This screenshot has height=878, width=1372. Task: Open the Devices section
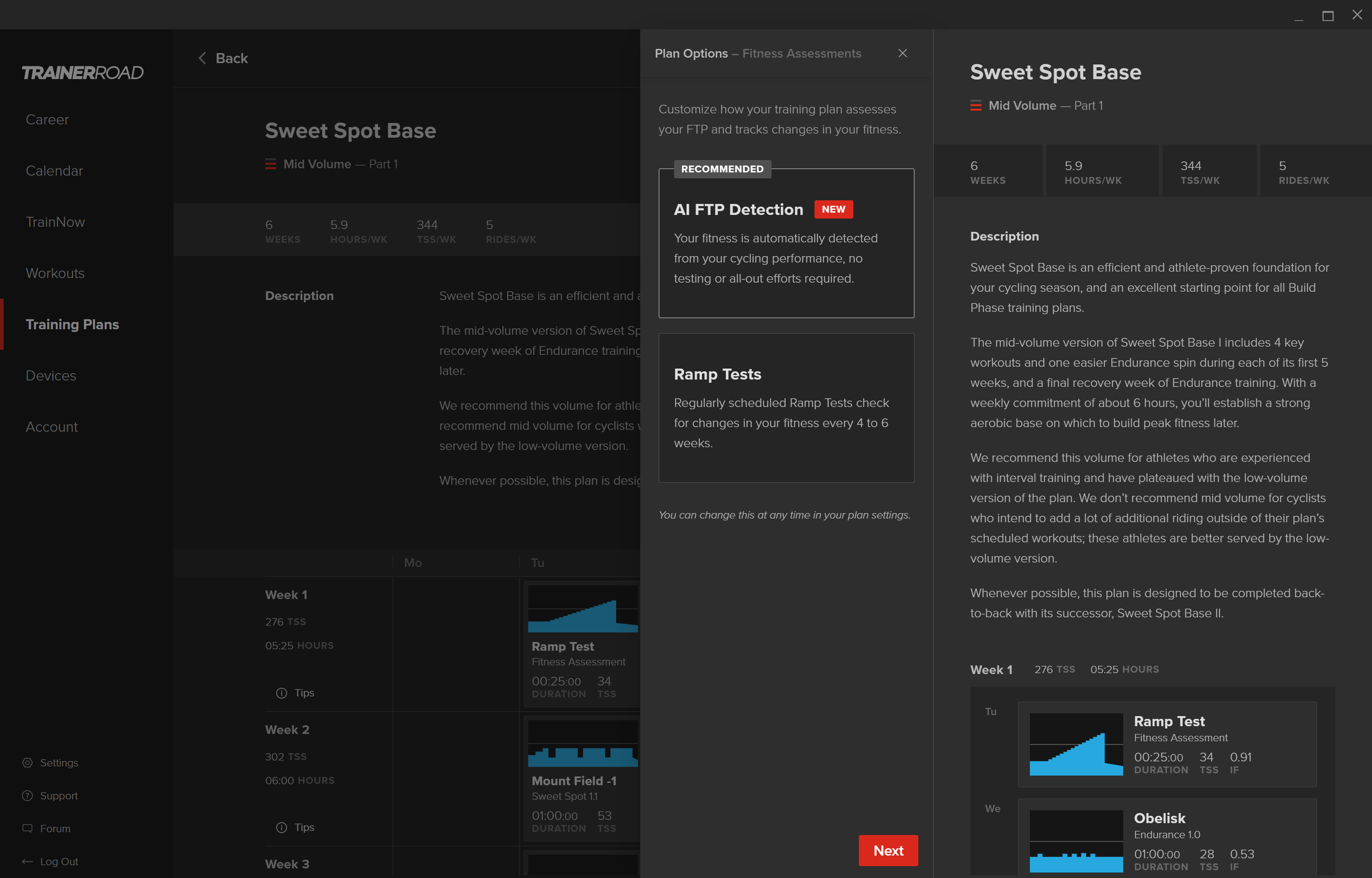pos(51,376)
